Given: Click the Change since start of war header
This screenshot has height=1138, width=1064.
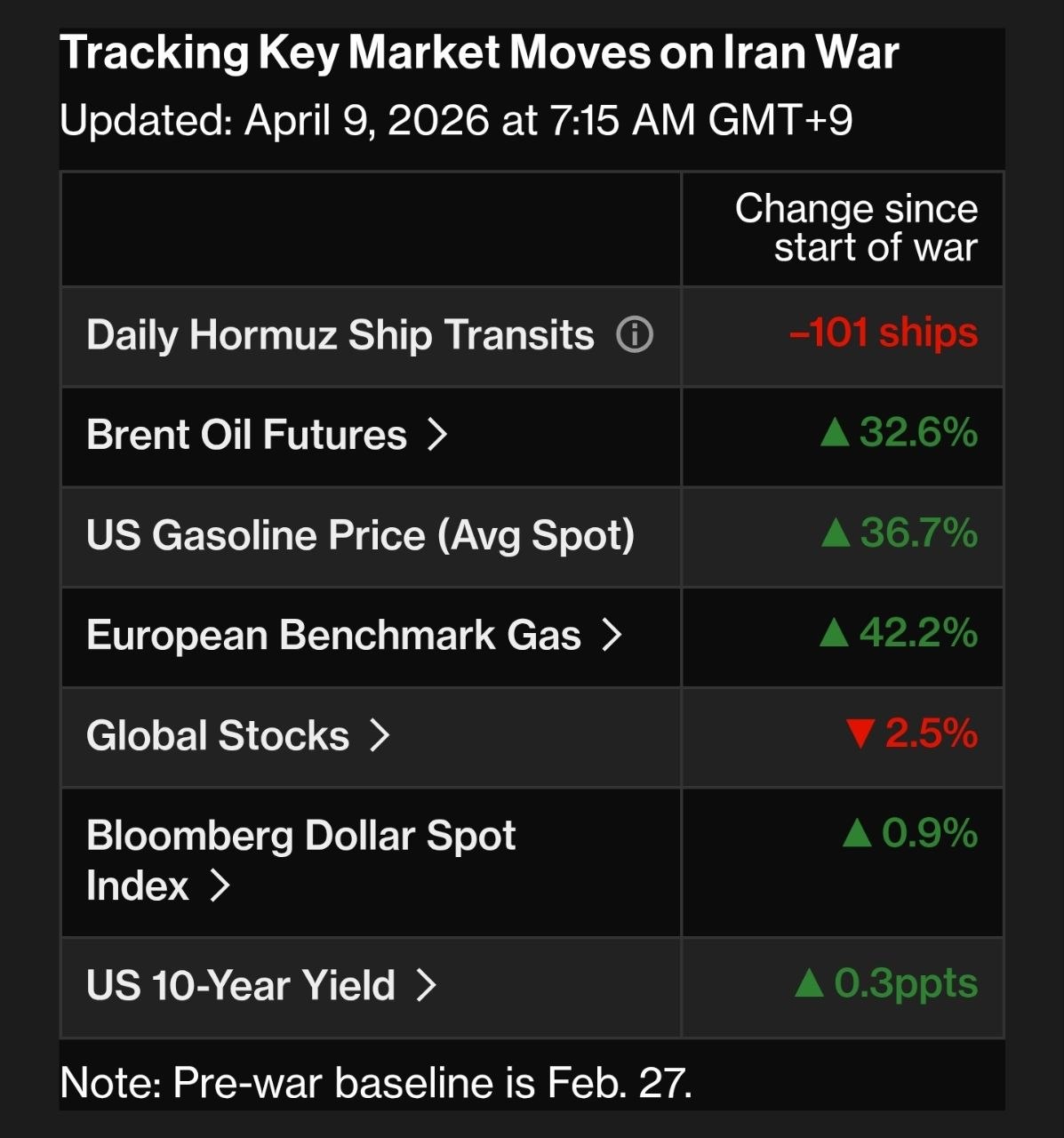Looking at the screenshot, I should [x=856, y=228].
